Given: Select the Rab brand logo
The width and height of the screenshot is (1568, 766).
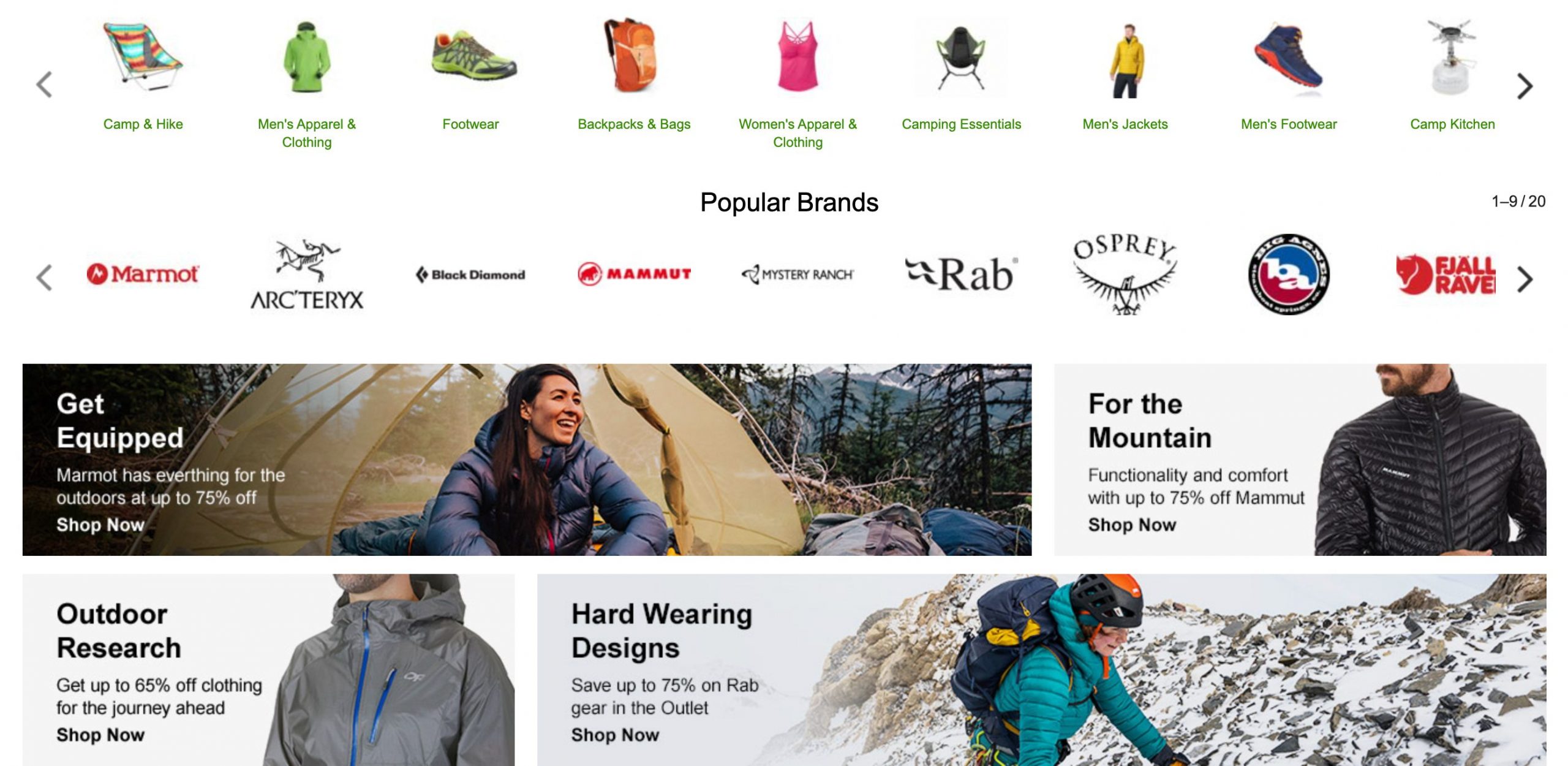Looking at the screenshot, I should coord(962,274).
